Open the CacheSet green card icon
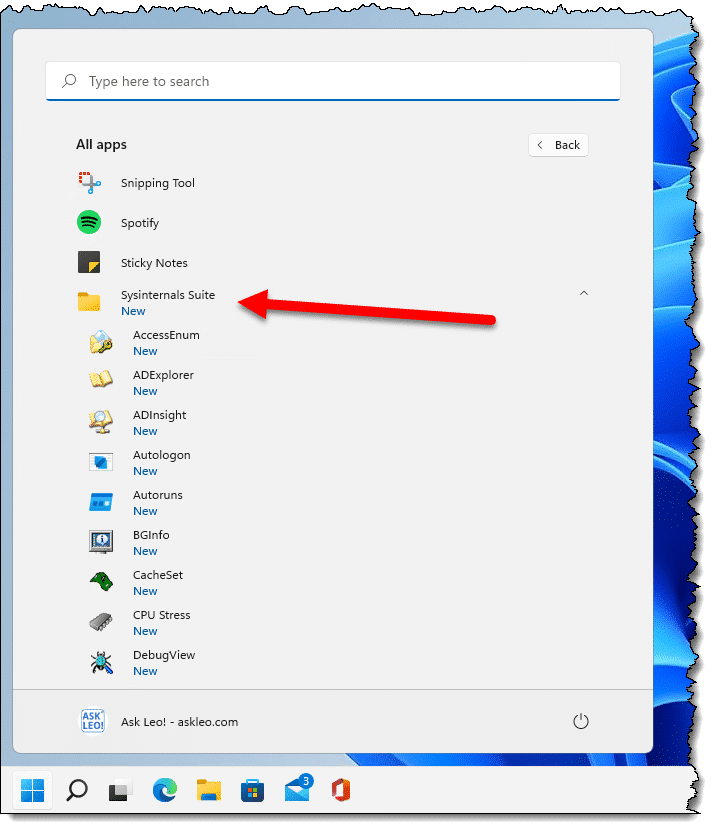The height and width of the screenshot is (829, 718). [101, 582]
